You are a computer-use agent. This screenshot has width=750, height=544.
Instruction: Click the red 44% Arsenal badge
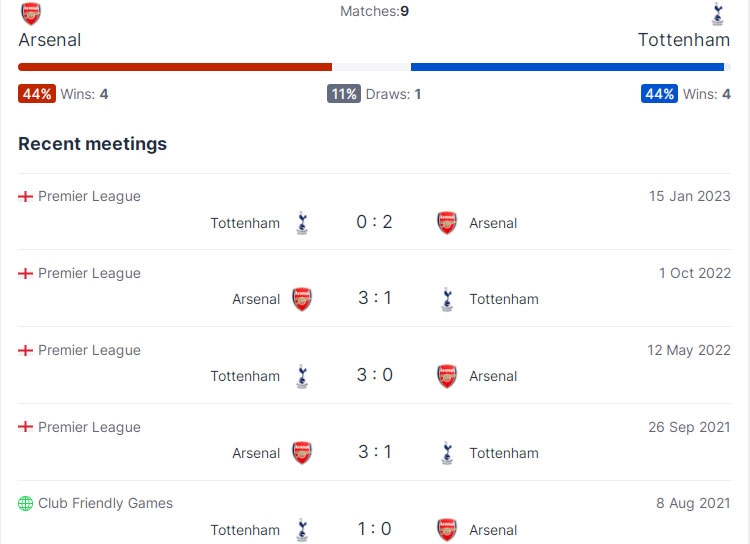[x=37, y=94]
